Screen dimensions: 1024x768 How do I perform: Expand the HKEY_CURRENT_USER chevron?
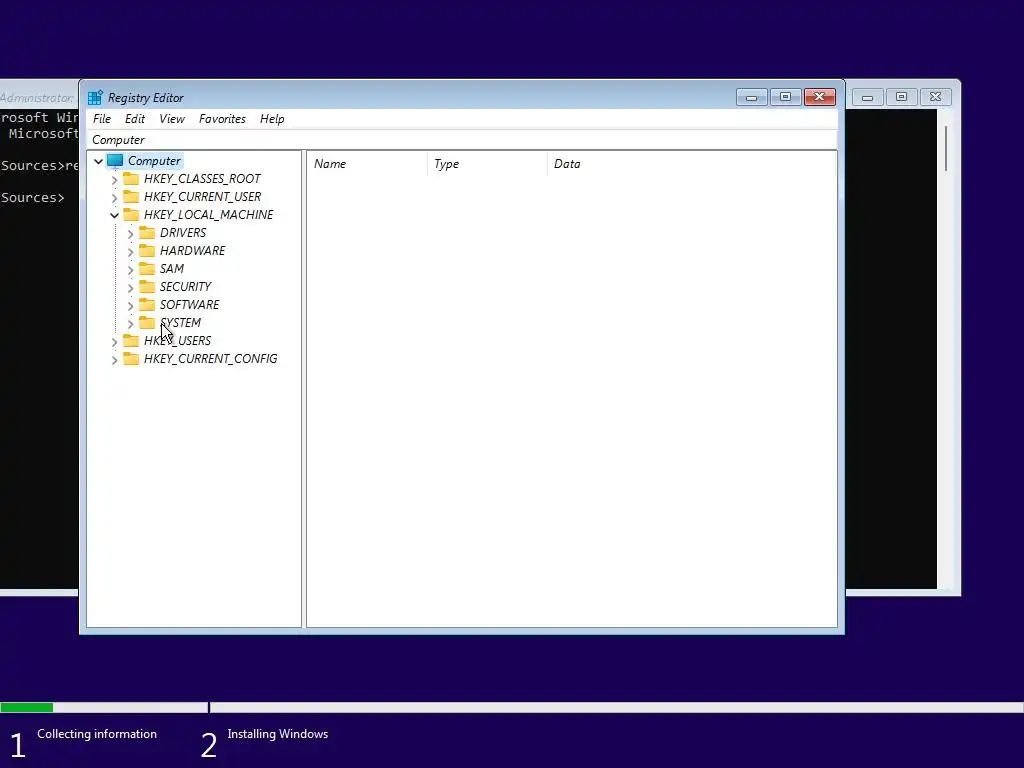(115, 197)
